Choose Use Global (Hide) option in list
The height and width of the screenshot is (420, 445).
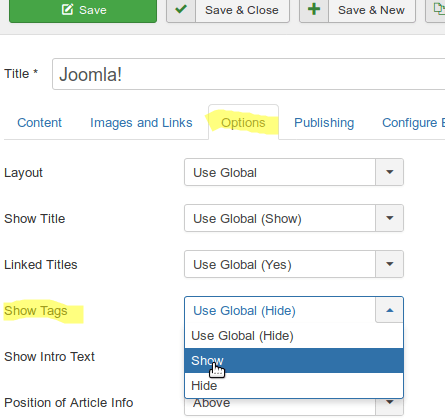coord(294,336)
